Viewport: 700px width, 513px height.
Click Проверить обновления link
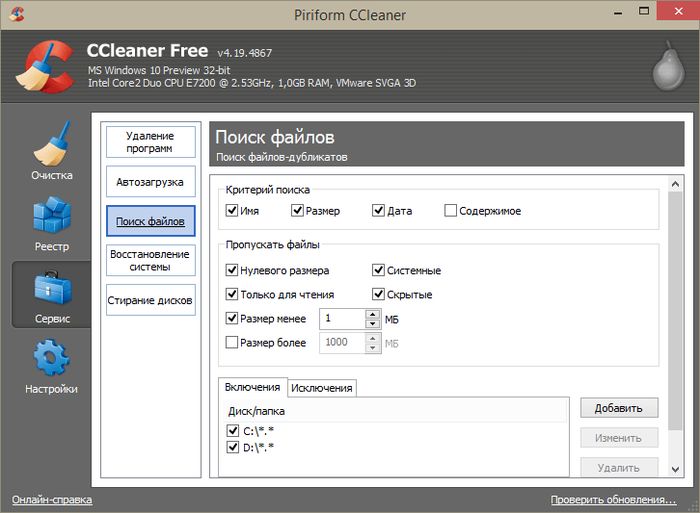tap(613, 499)
